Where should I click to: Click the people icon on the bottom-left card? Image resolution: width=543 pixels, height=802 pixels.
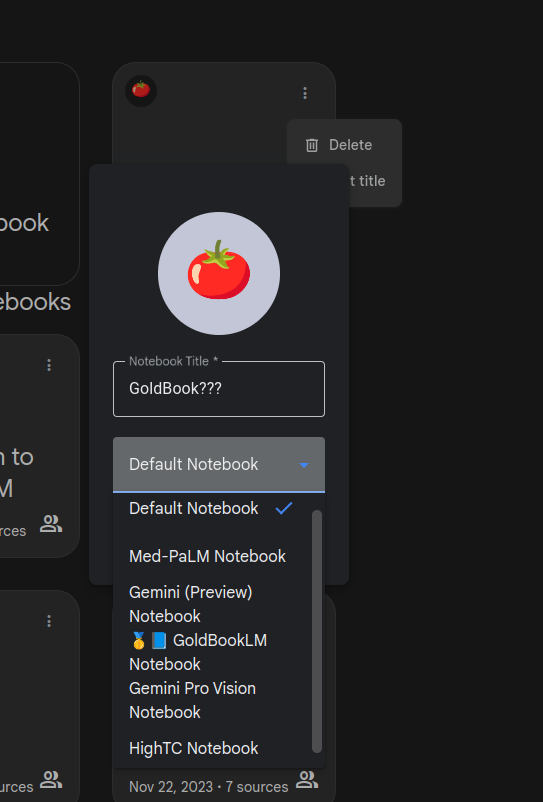coord(51,780)
